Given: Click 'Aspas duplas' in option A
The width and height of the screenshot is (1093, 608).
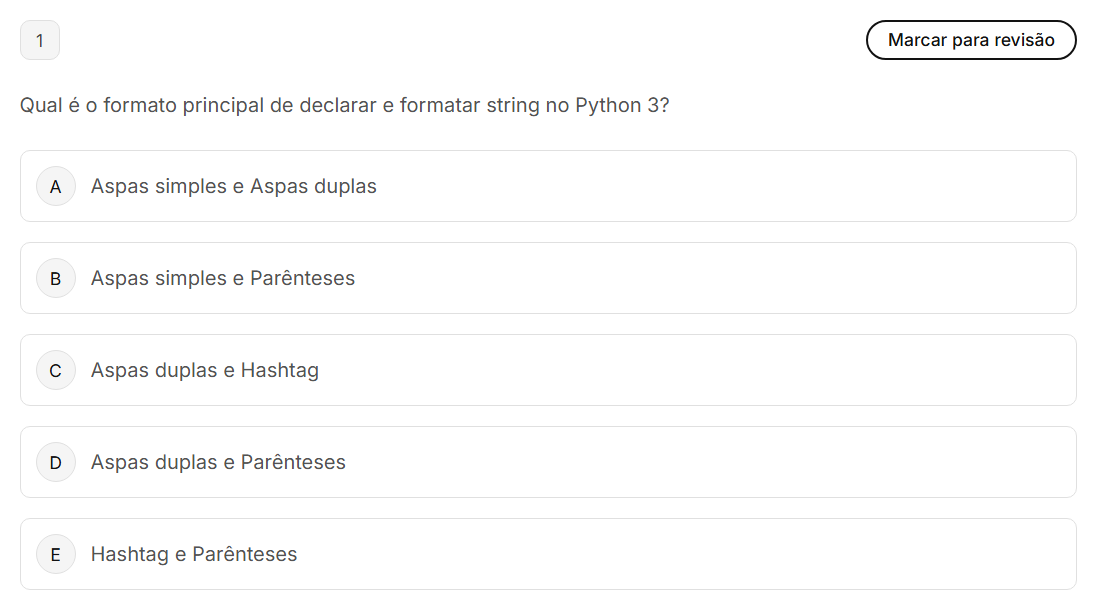Looking at the screenshot, I should click(x=313, y=186).
